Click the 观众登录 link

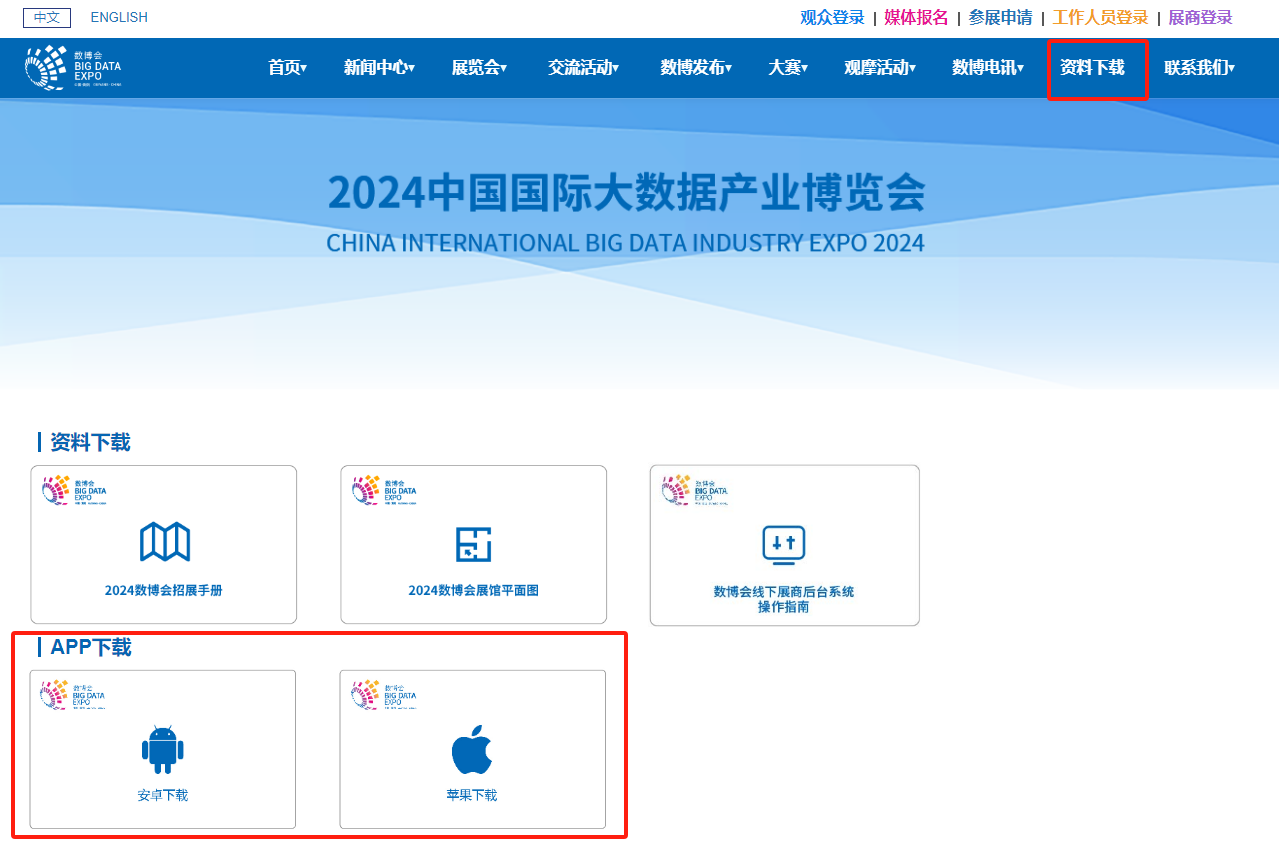[832, 17]
